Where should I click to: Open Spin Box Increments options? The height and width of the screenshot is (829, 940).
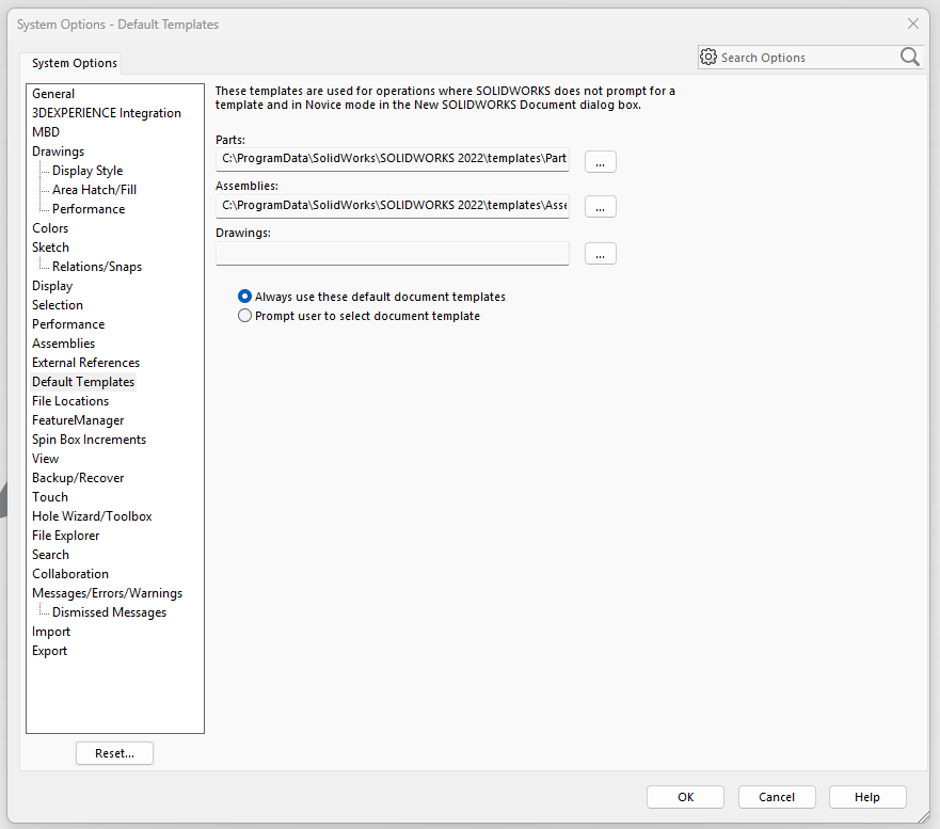coord(89,439)
